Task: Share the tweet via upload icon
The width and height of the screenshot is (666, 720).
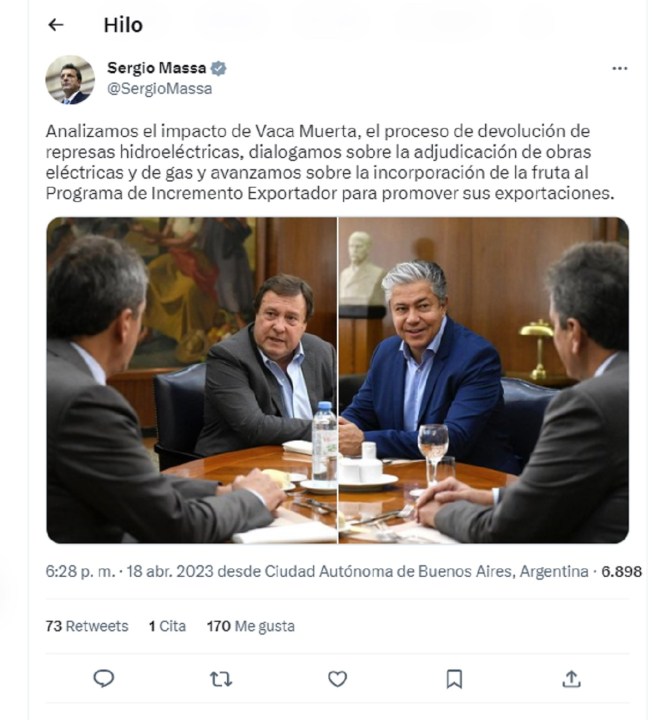Action: point(571,679)
